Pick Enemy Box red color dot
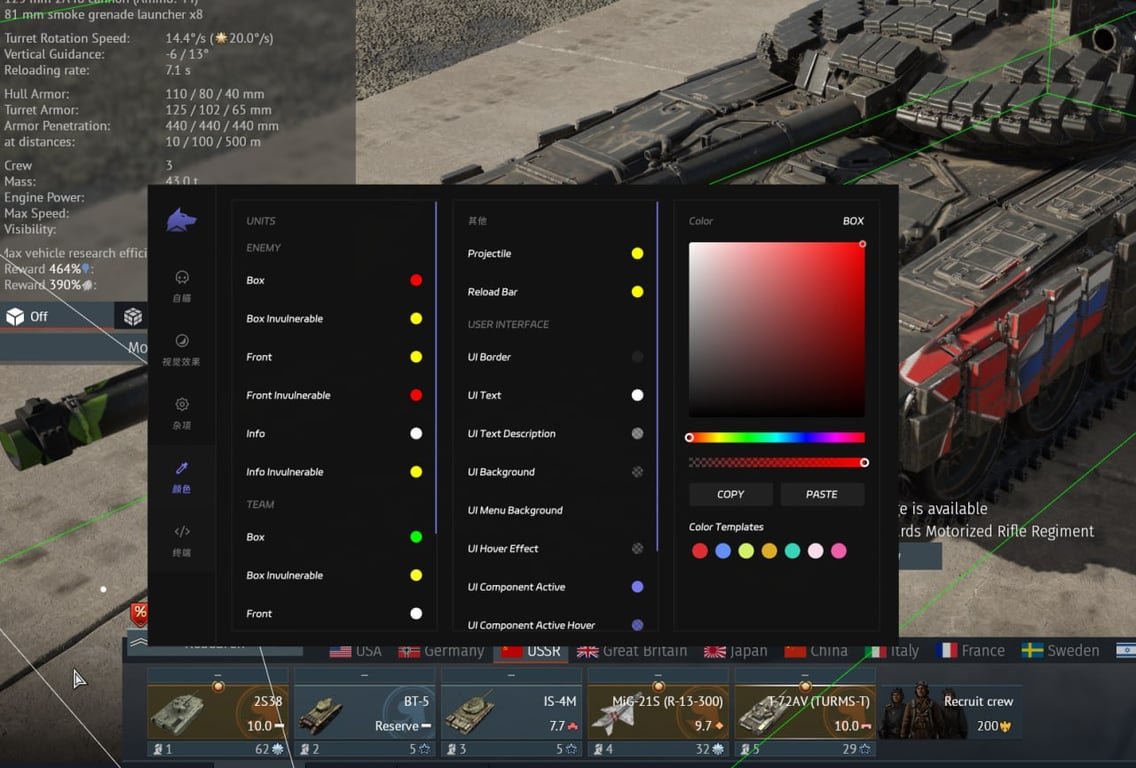 point(416,280)
